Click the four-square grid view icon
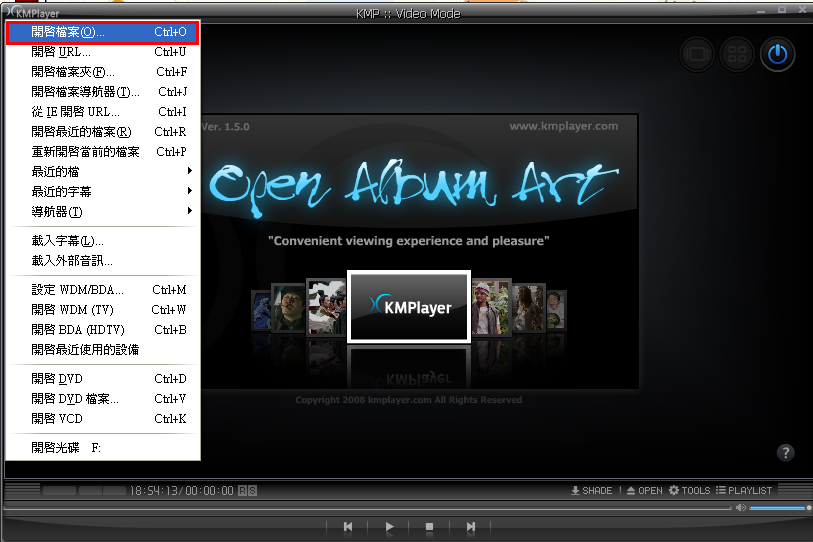813x542 pixels. [x=737, y=54]
